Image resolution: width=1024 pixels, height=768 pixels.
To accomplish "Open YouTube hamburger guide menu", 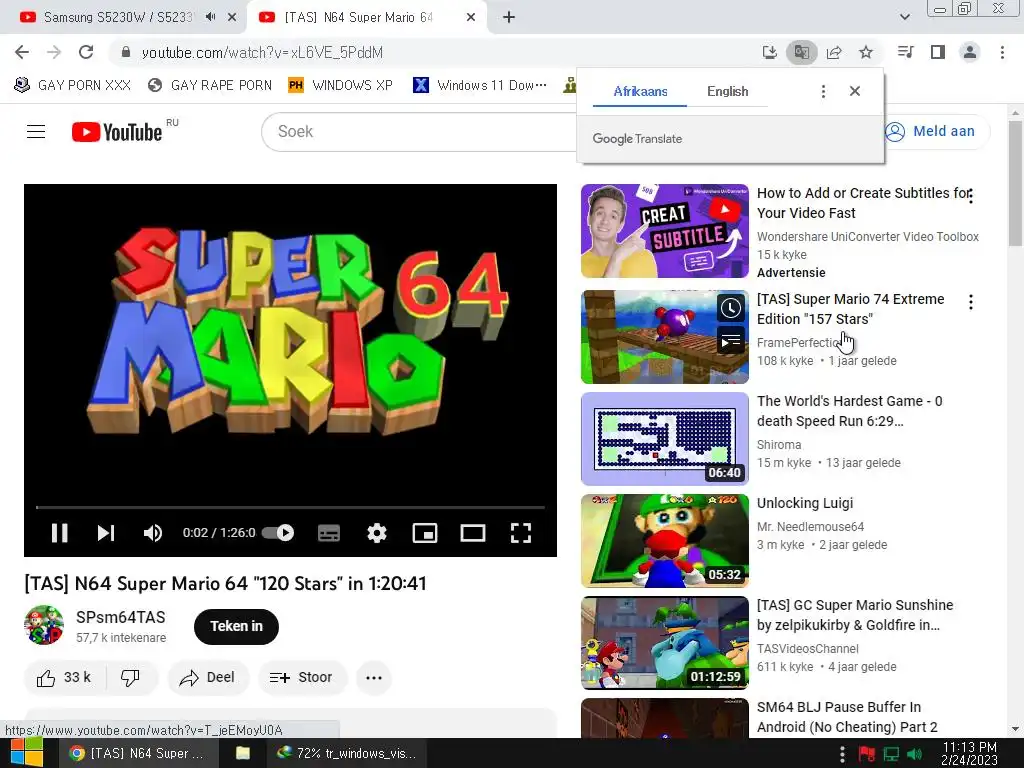I will (x=36, y=132).
